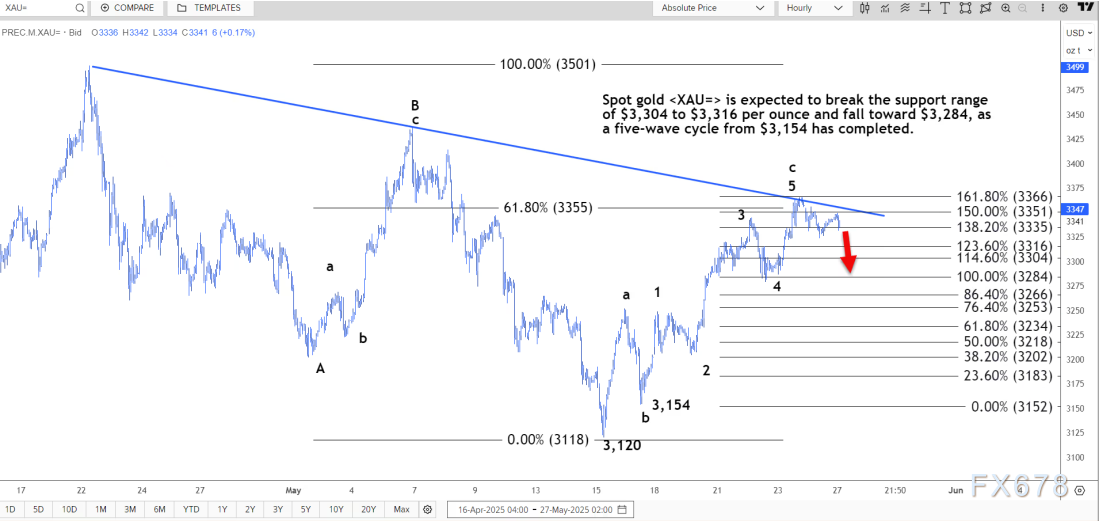Open the Compare instruments tool
Screen dimensions: 1099x521
pos(126,8)
